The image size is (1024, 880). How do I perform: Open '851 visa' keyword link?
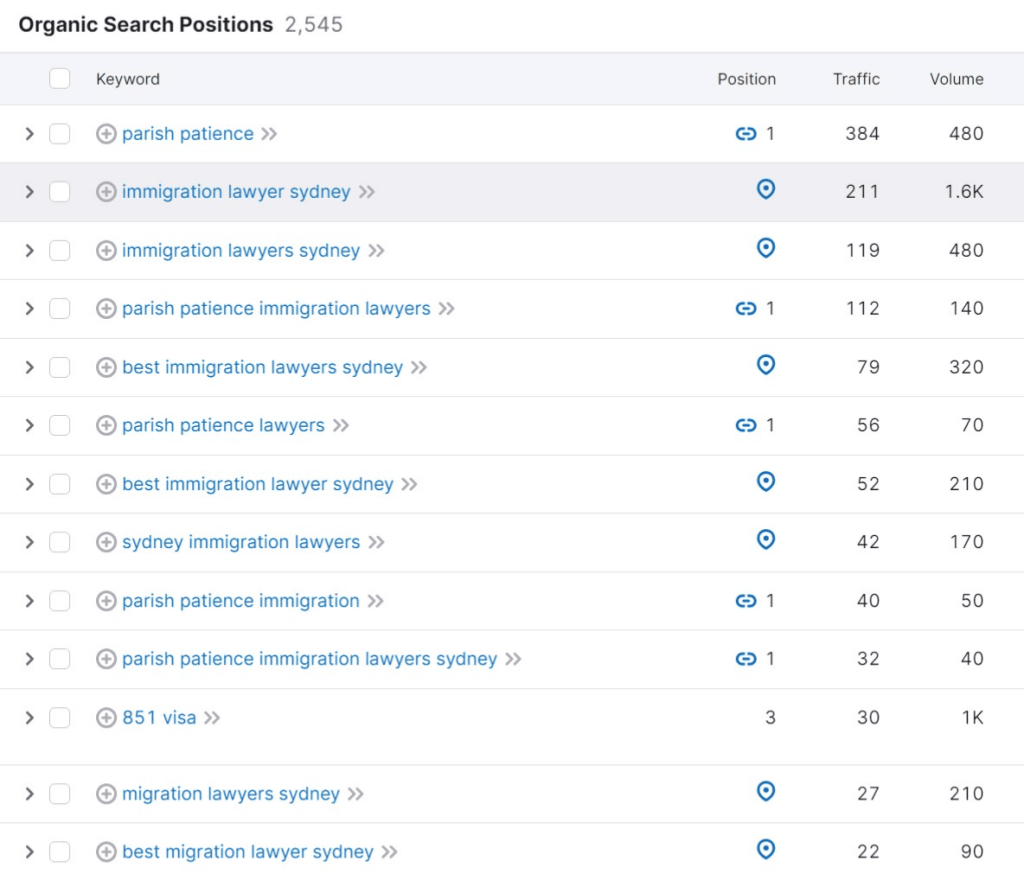(x=159, y=718)
